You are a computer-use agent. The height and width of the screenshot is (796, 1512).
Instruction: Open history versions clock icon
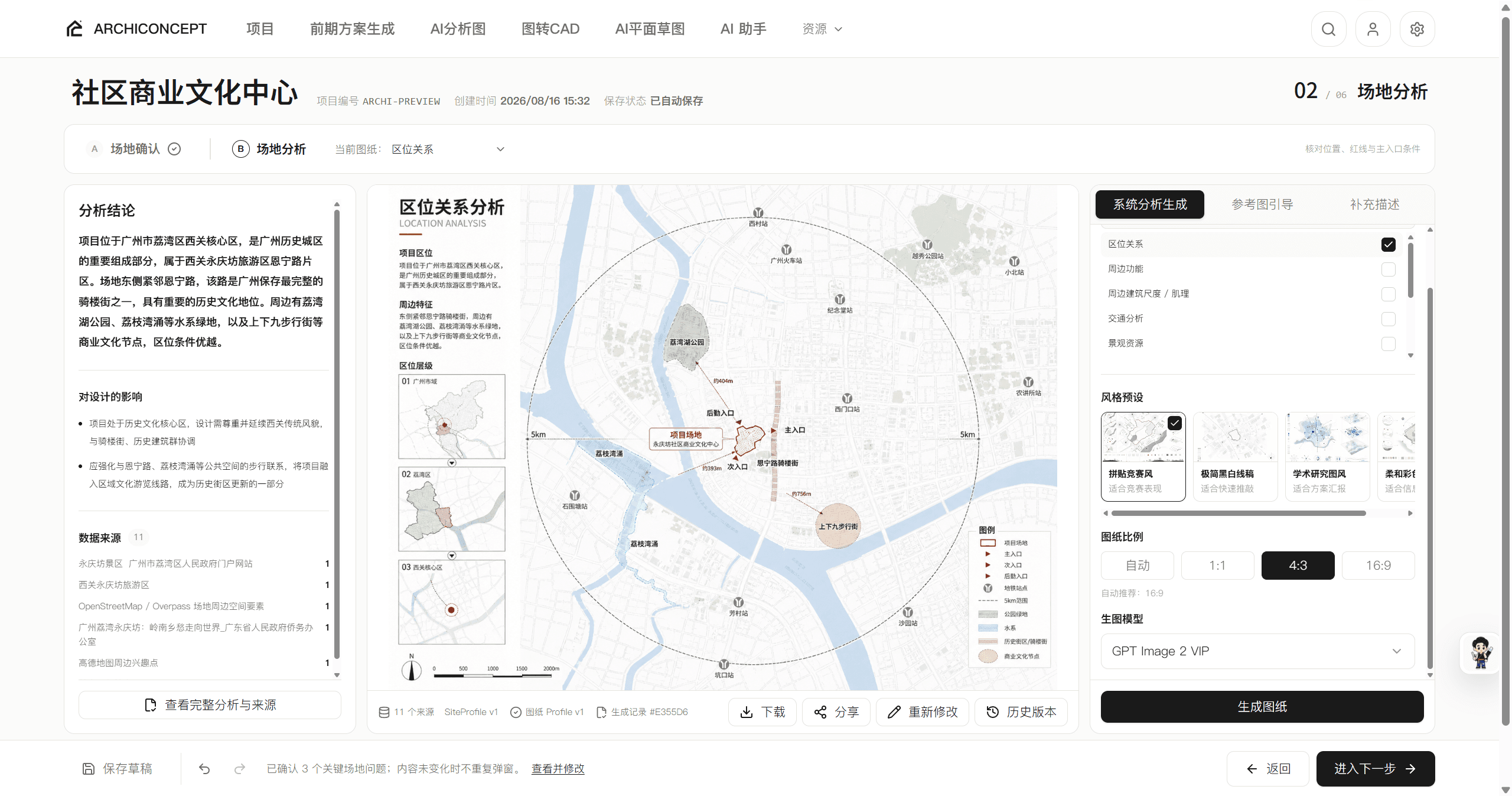993,712
